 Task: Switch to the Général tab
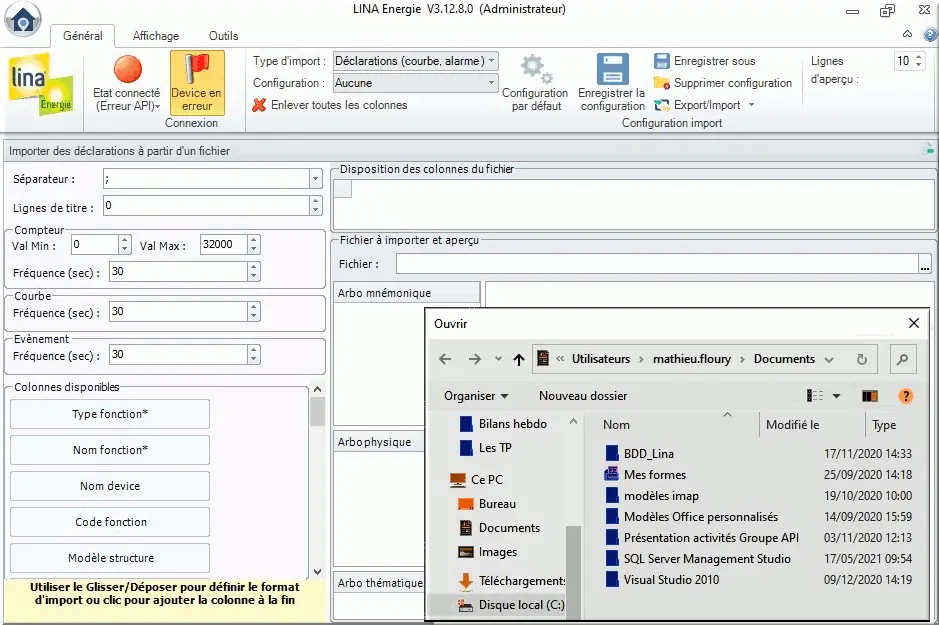point(83,36)
